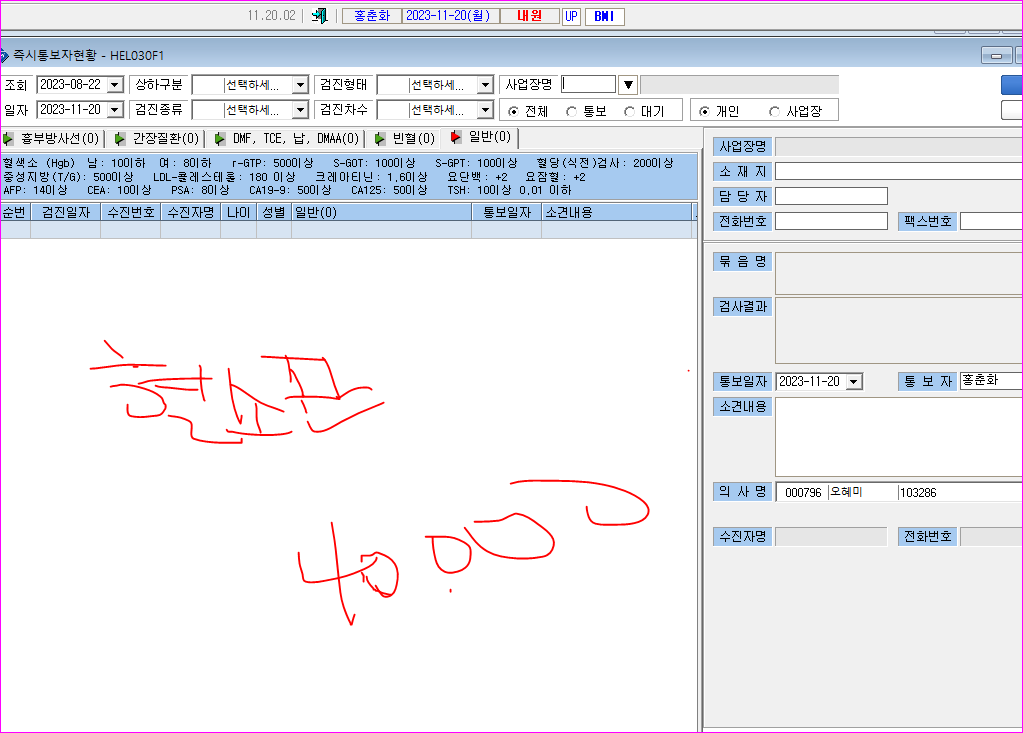Click the green flag icon on 빈혈 tab
1023x733 pixels.
[x=380, y=138]
